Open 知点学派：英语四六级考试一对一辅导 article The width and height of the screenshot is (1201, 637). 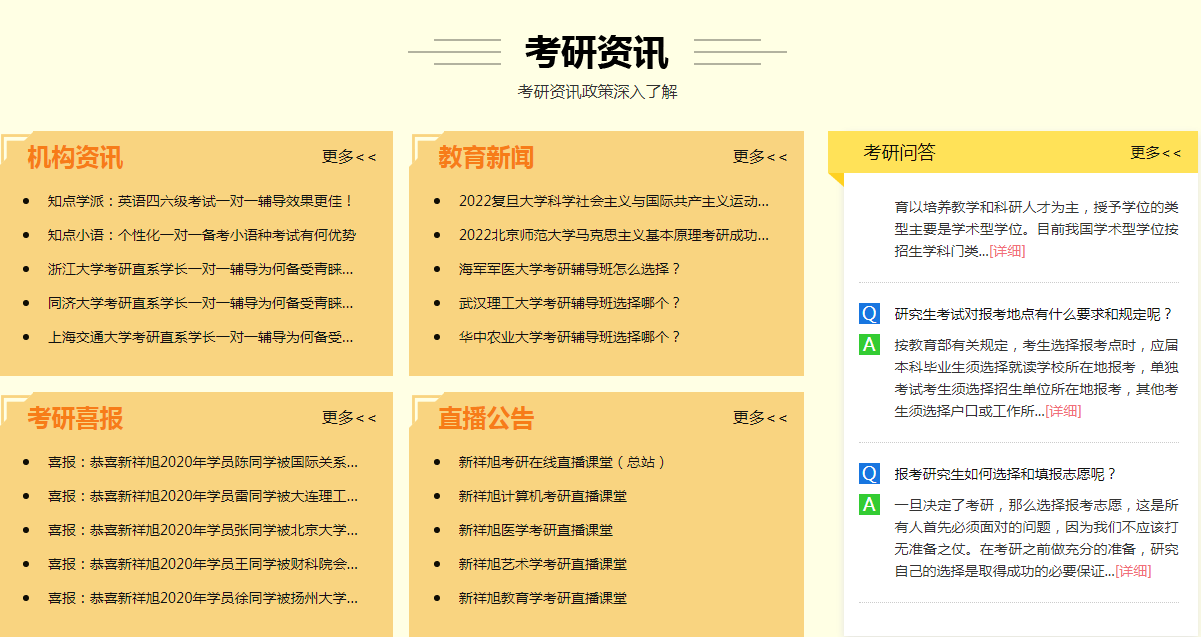click(201, 201)
